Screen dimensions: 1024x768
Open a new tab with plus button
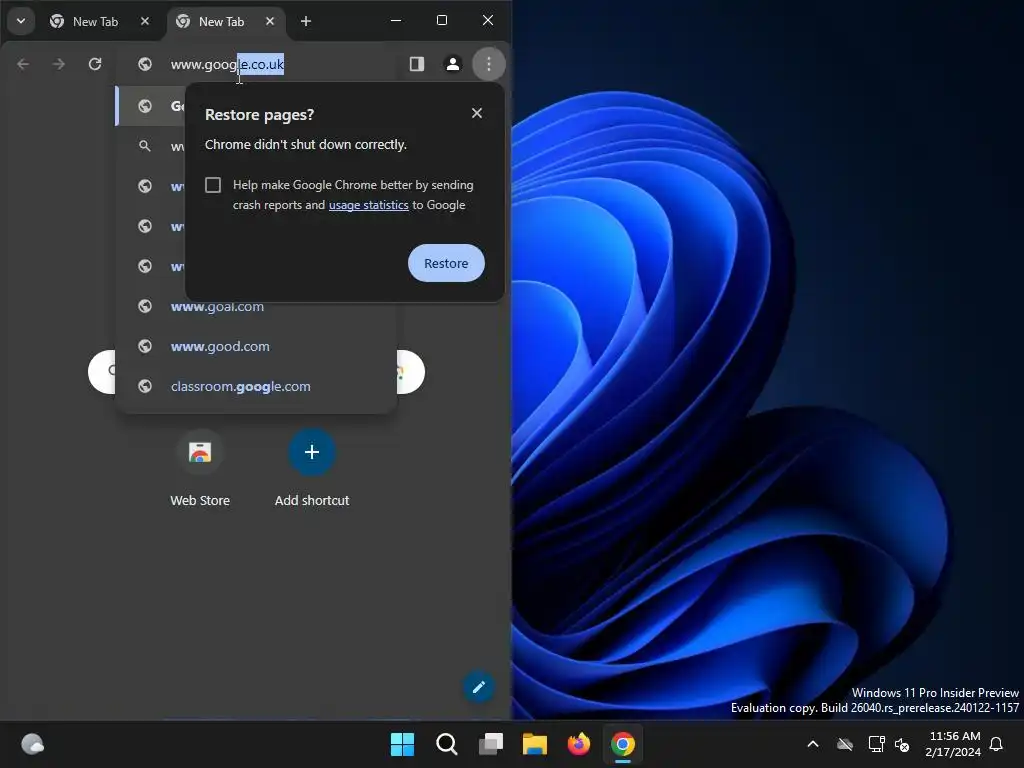click(306, 22)
